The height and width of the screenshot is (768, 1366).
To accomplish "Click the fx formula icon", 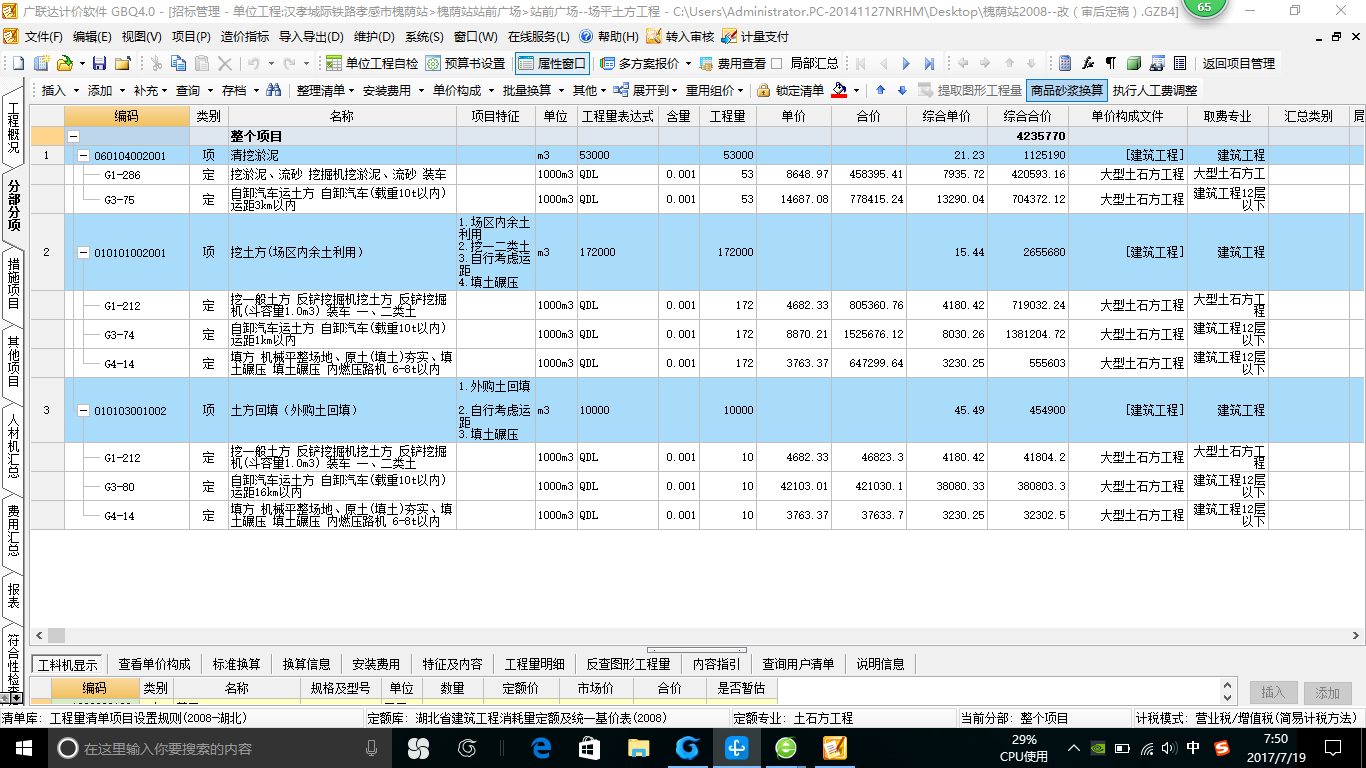I will coord(1088,63).
